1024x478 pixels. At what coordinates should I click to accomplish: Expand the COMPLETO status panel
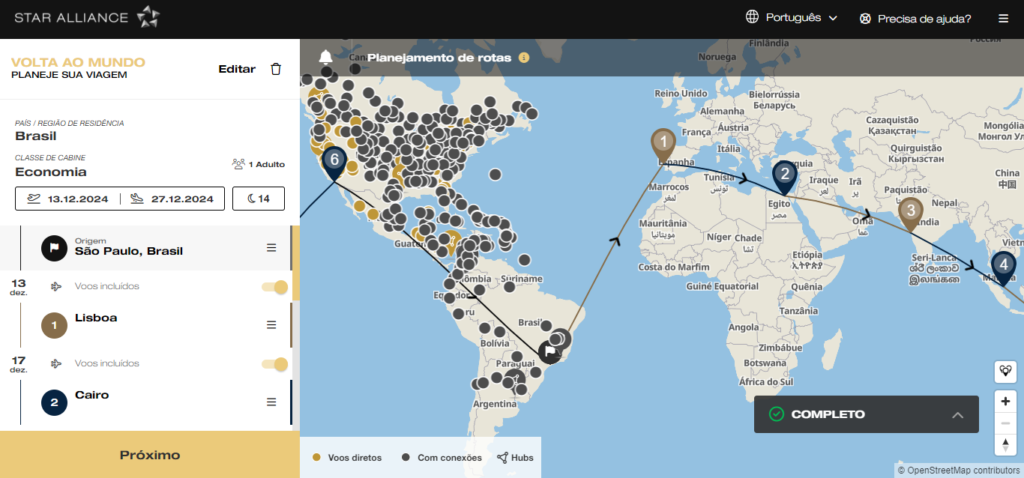pyautogui.click(x=957, y=414)
